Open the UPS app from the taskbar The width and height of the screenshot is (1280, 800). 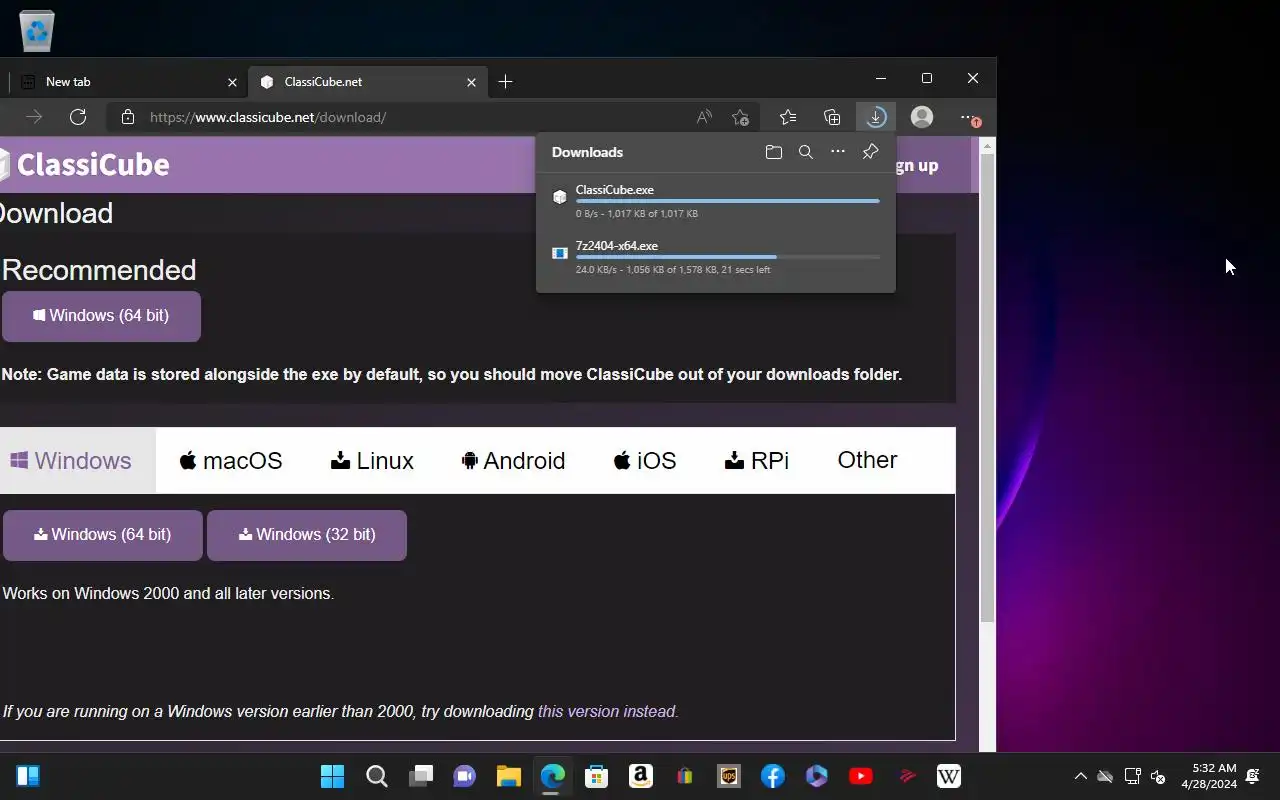728,776
